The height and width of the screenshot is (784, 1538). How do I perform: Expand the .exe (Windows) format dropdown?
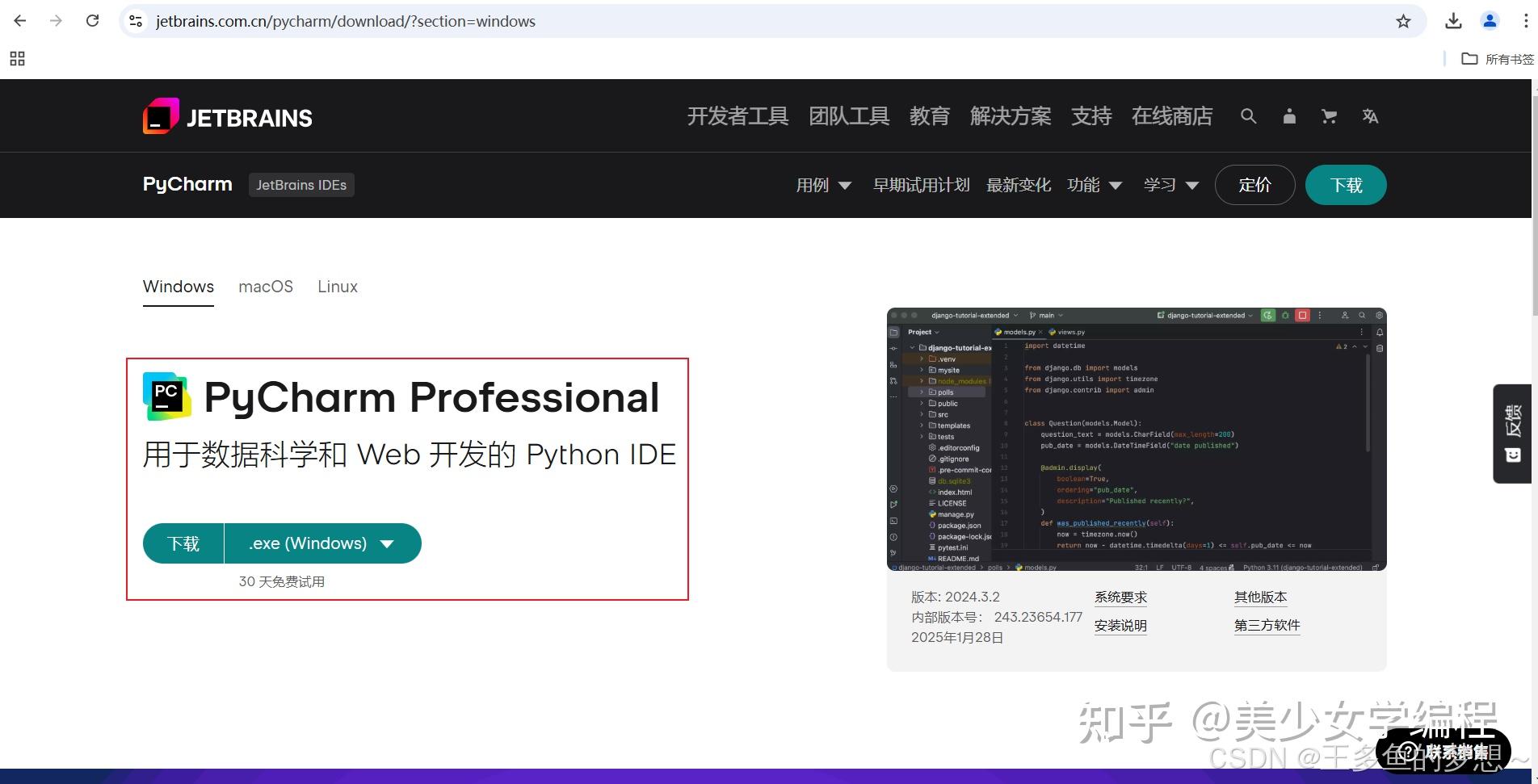(x=321, y=543)
